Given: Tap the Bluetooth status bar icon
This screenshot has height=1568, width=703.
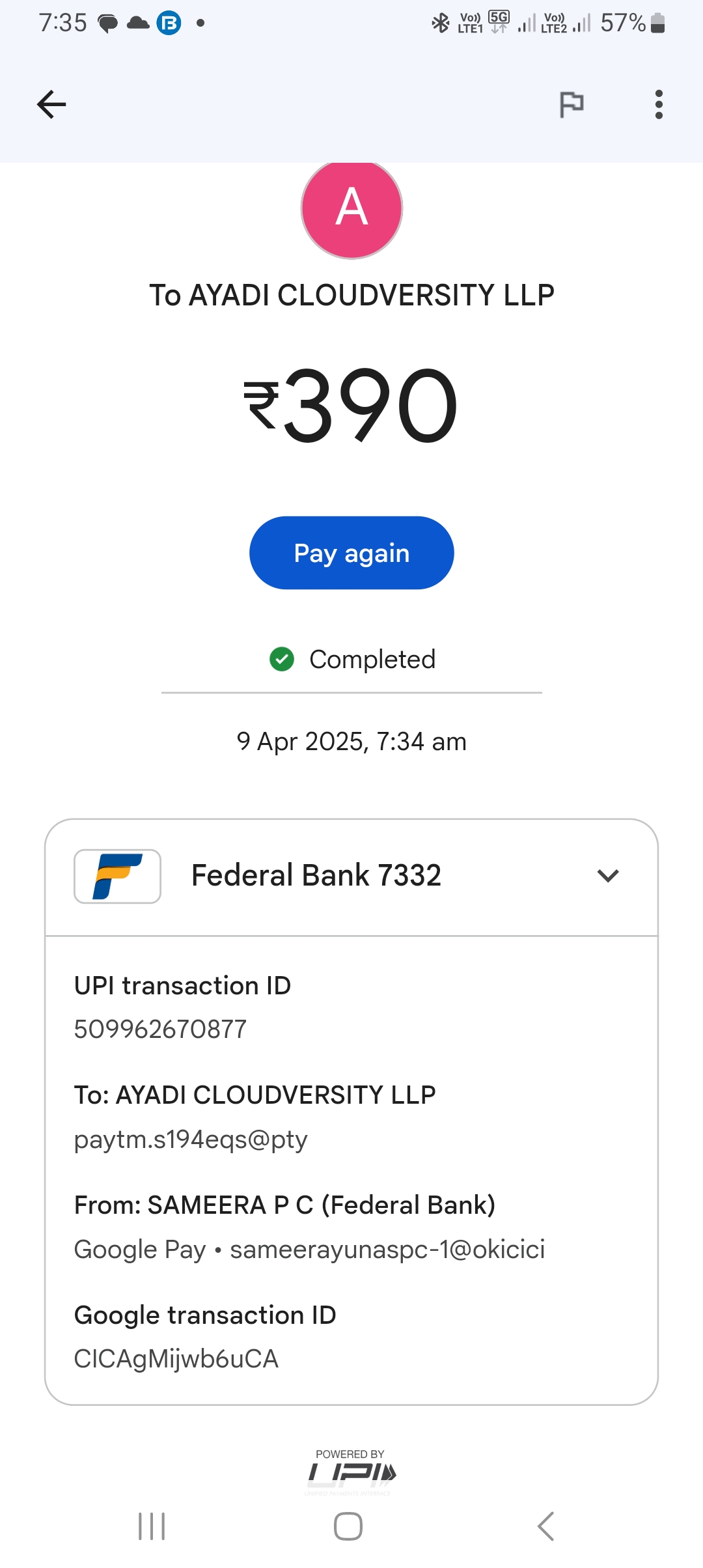Looking at the screenshot, I should pos(441,23).
